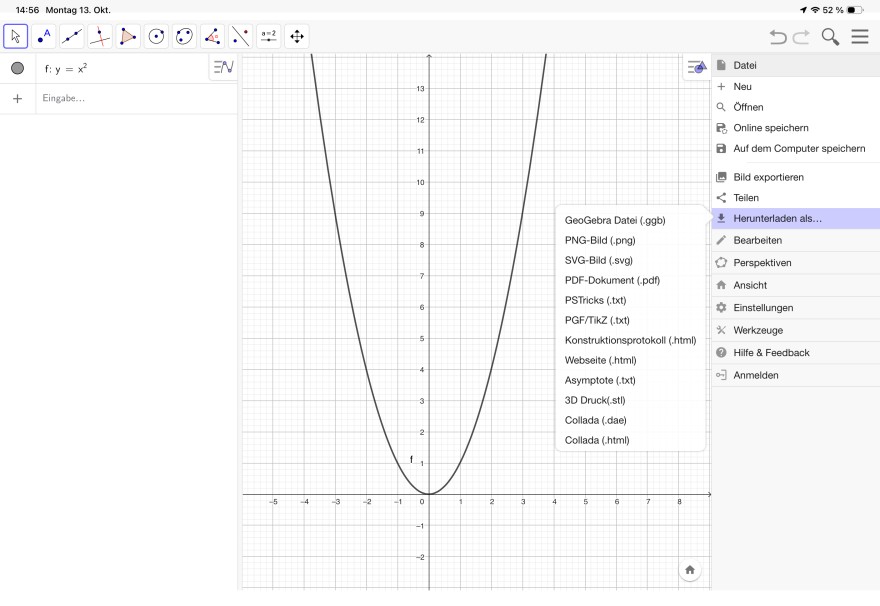Click Anmelden to sign in

(x=795, y=375)
